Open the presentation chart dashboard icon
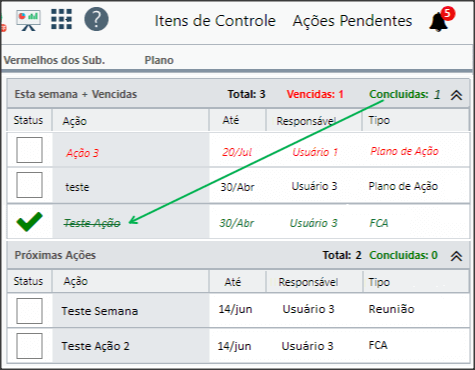The width and height of the screenshot is (475, 370). coord(28,20)
